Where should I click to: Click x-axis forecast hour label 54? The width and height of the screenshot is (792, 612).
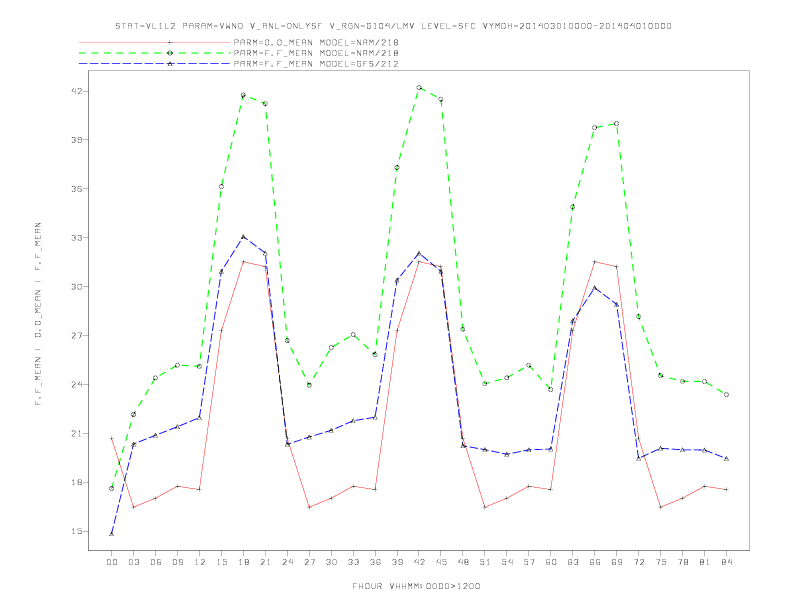(507, 562)
